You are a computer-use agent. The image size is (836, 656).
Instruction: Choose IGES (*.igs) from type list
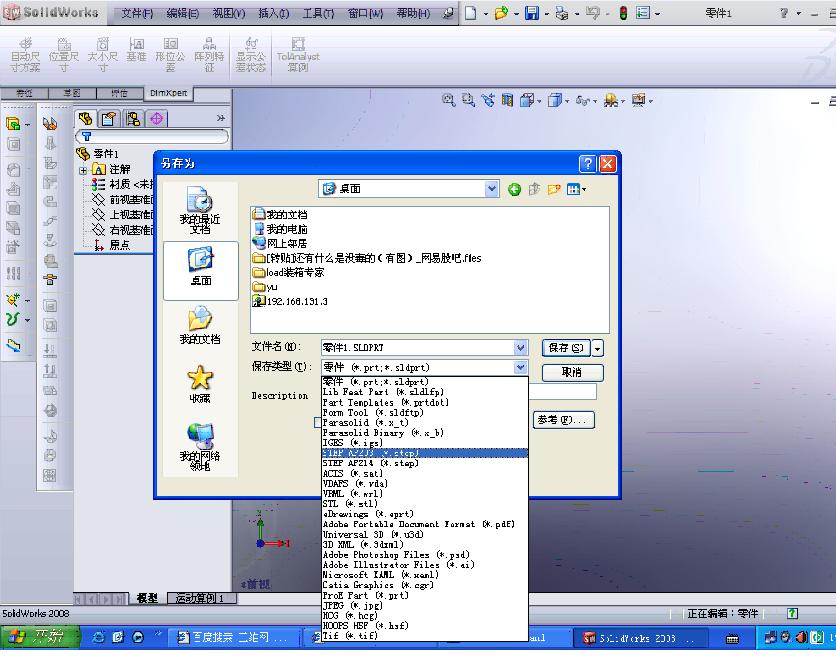[425, 443]
